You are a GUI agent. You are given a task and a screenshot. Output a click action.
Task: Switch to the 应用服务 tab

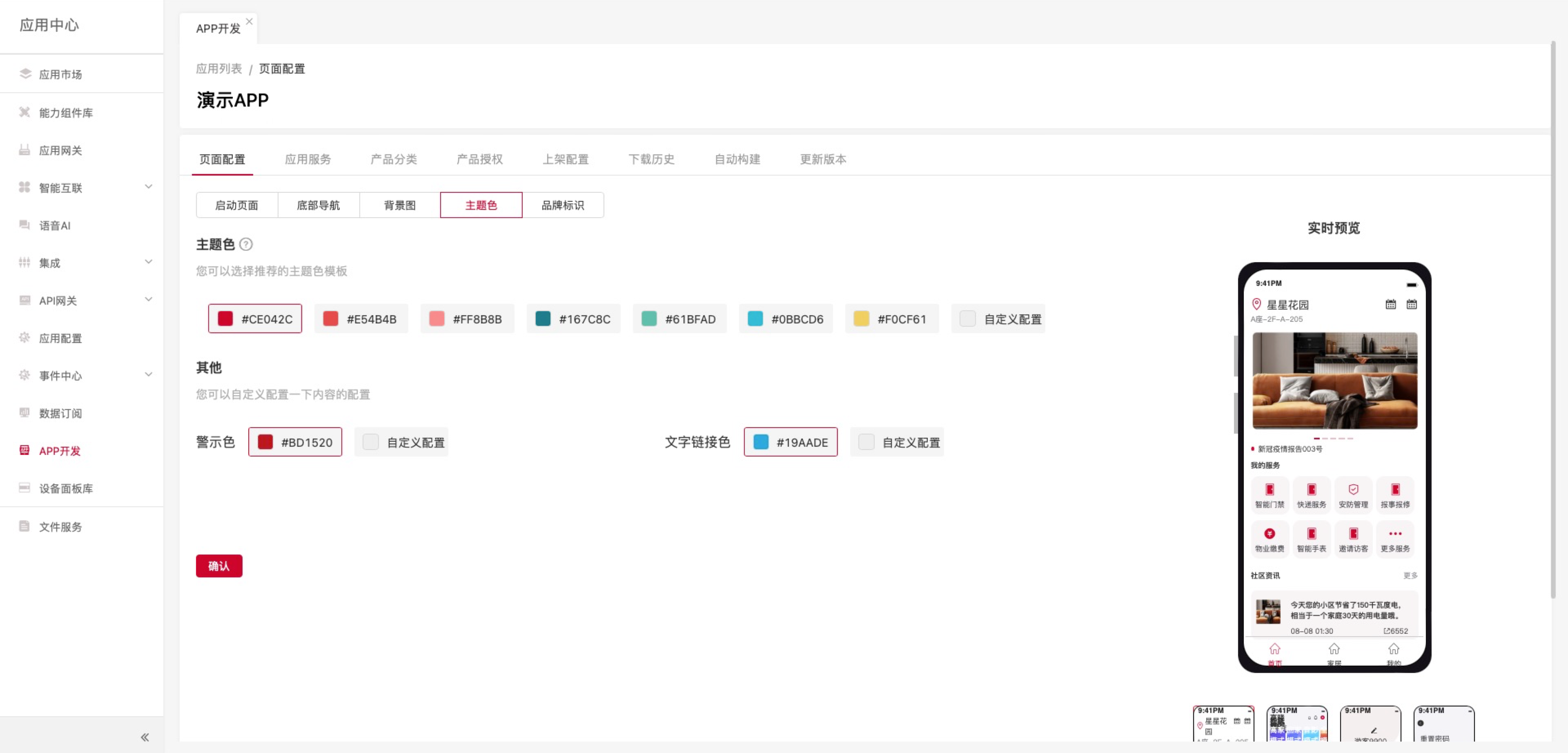[308, 159]
